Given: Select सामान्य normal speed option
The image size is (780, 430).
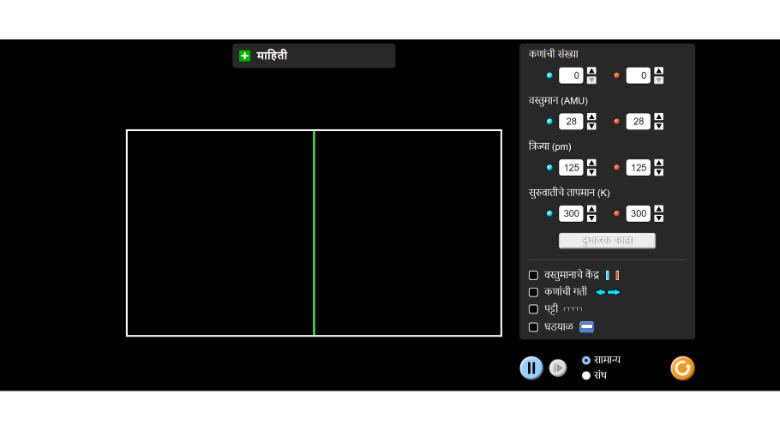Looking at the screenshot, I should click(x=586, y=360).
